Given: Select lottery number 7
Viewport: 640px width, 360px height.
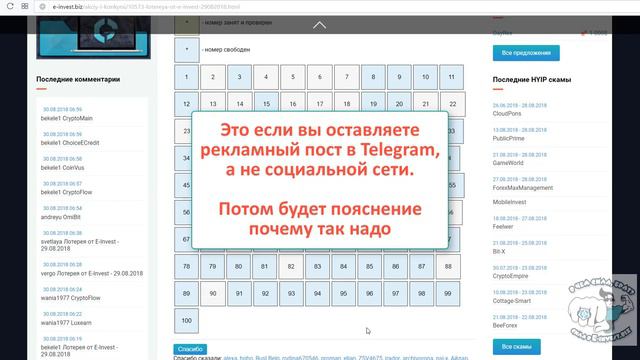Looking at the screenshot, I should point(347,77).
